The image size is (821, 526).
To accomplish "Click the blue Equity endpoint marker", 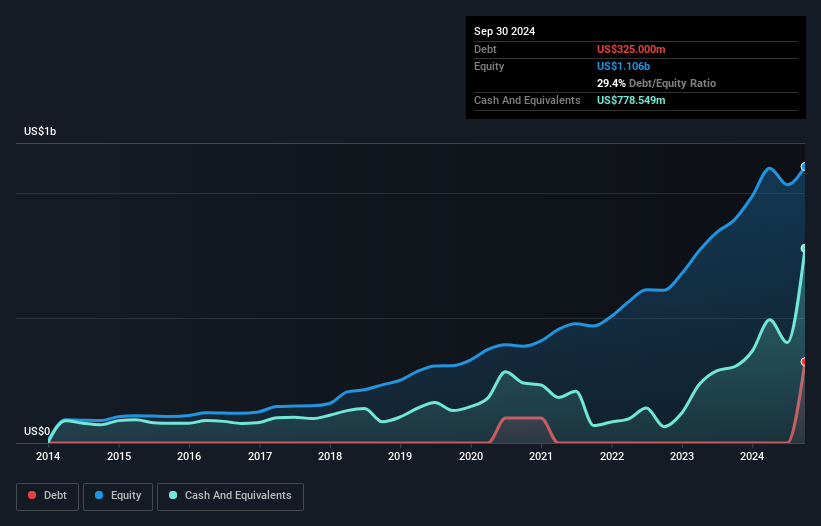I will 804,167.
